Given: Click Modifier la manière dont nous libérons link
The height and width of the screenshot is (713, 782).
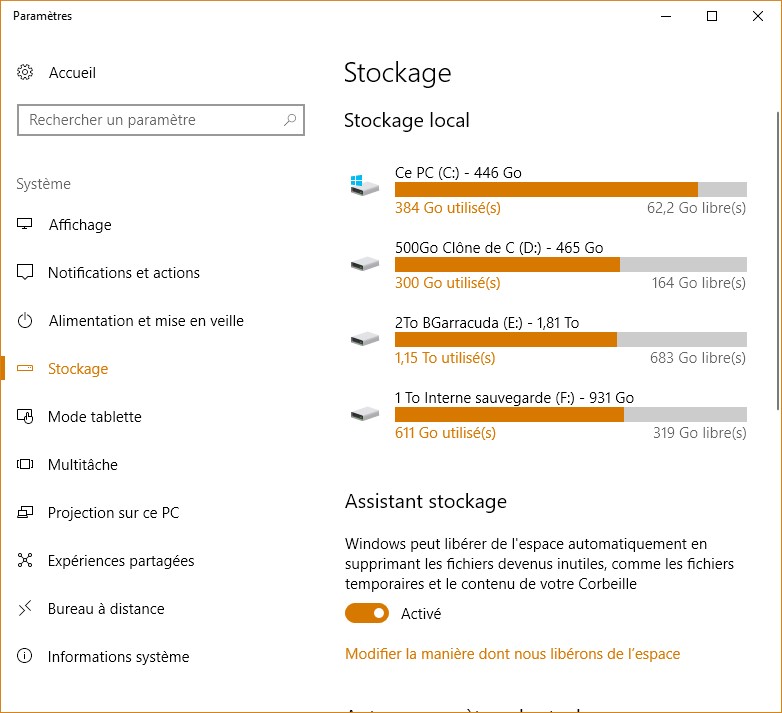Looking at the screenshot, I should tap(512, 654).
